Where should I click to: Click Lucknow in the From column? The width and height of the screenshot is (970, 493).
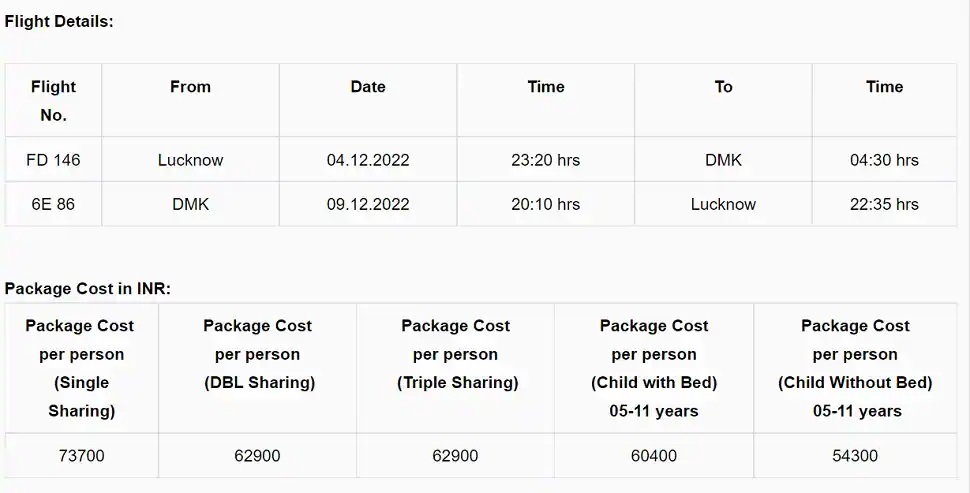pos(190,160)
